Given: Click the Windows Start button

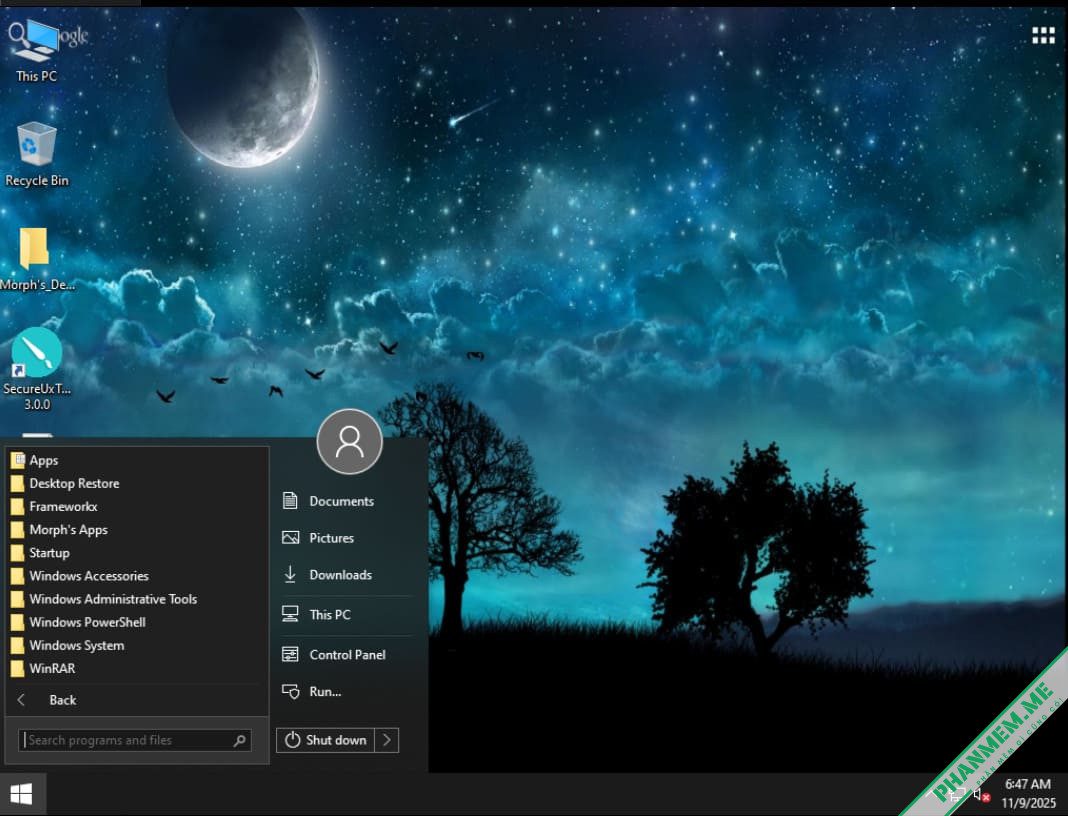Looking at the screenshot, I should [22, 794].
